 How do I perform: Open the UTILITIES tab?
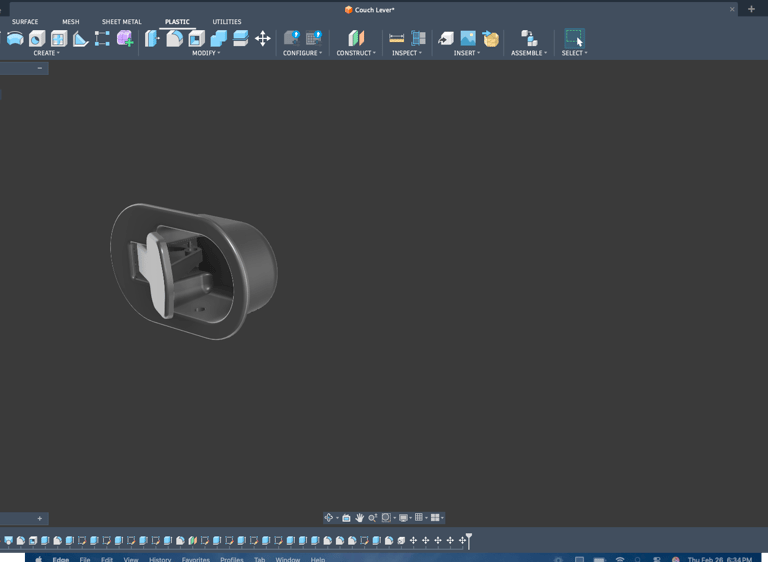226,21
